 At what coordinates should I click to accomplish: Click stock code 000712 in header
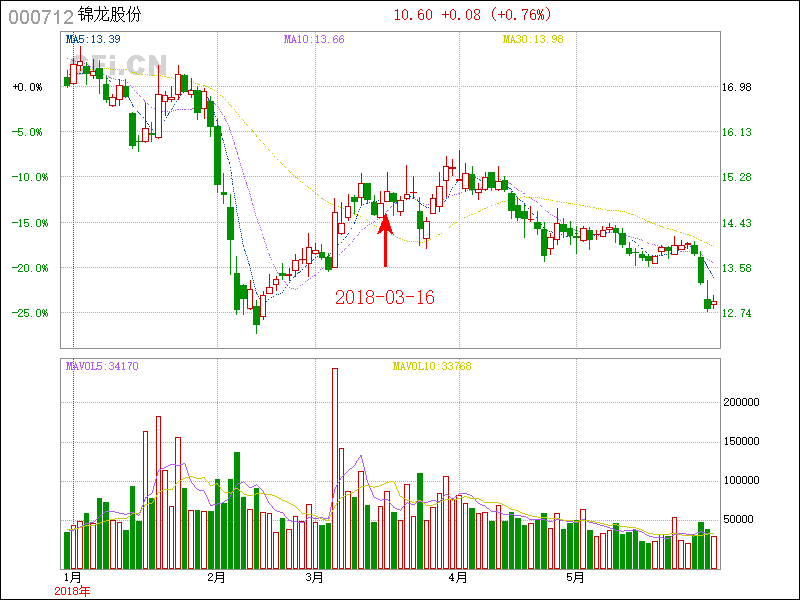(40, 15)
